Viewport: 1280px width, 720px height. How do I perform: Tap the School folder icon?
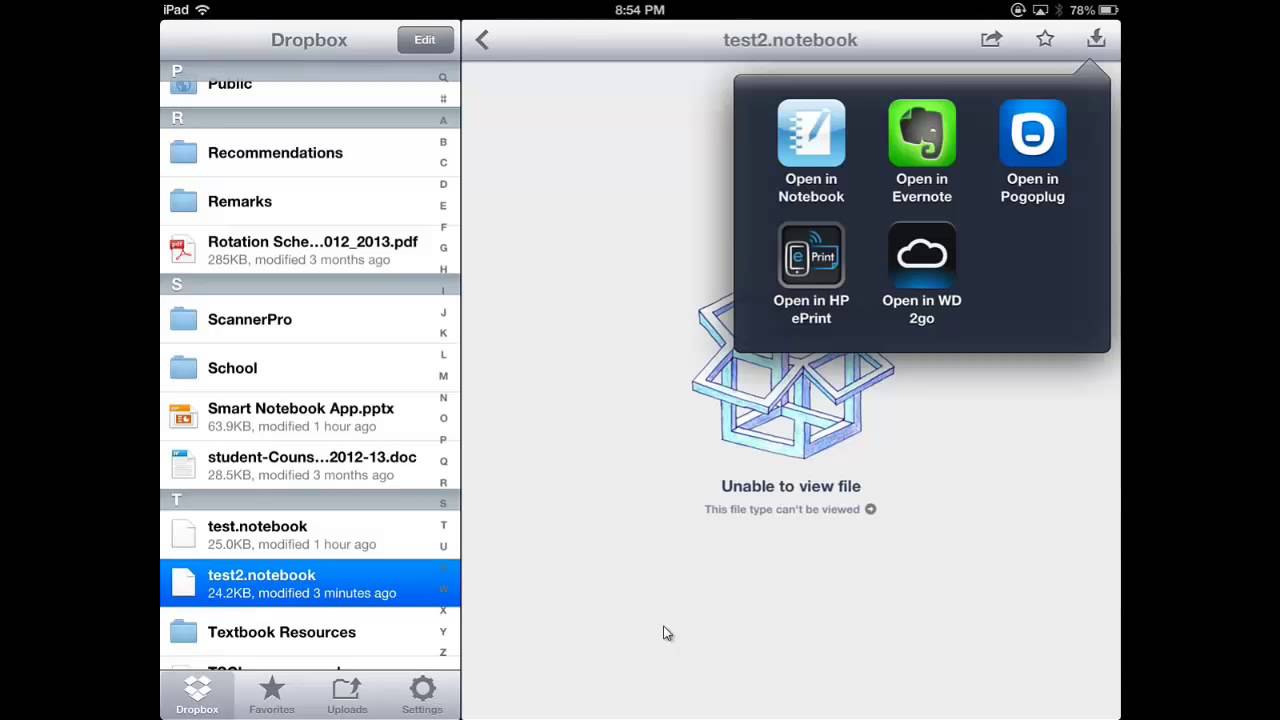click(x=183, y=368)
